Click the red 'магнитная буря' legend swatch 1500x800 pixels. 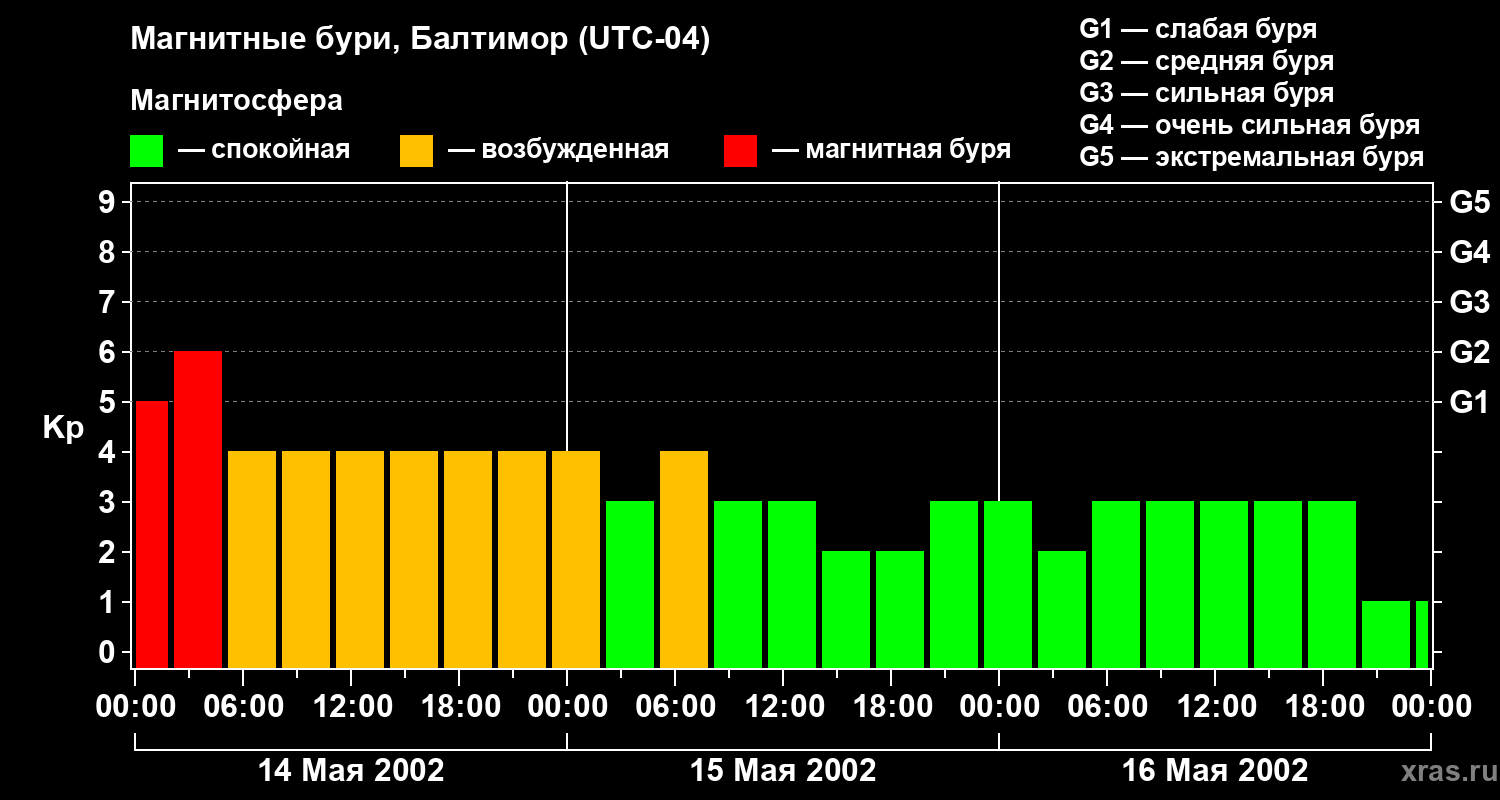click(740, 151)
